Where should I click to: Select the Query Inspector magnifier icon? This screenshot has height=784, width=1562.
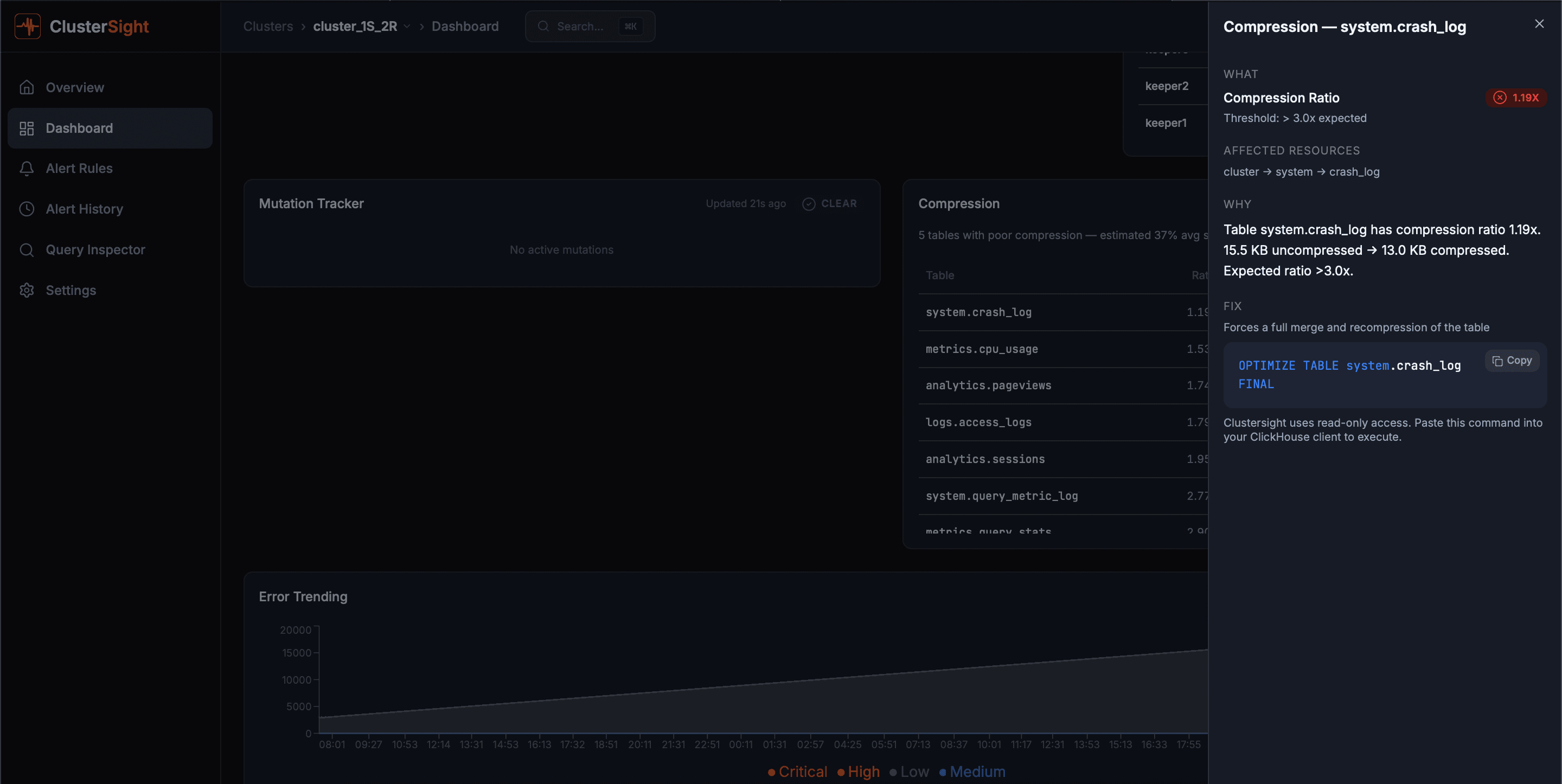pos(27,249)
